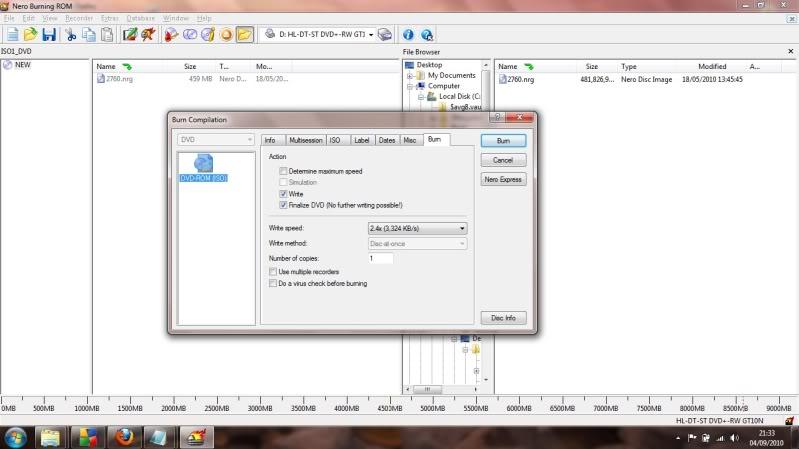The width and height of the screenshot is (799, 449).
Task: Click the Disc Info button
Action: [x=503, y=318]
